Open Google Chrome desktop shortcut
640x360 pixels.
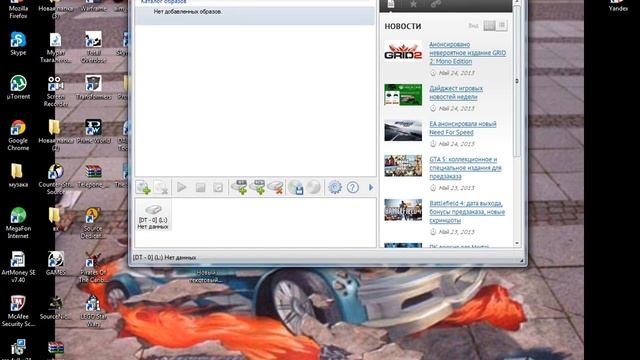pos(18,135)
